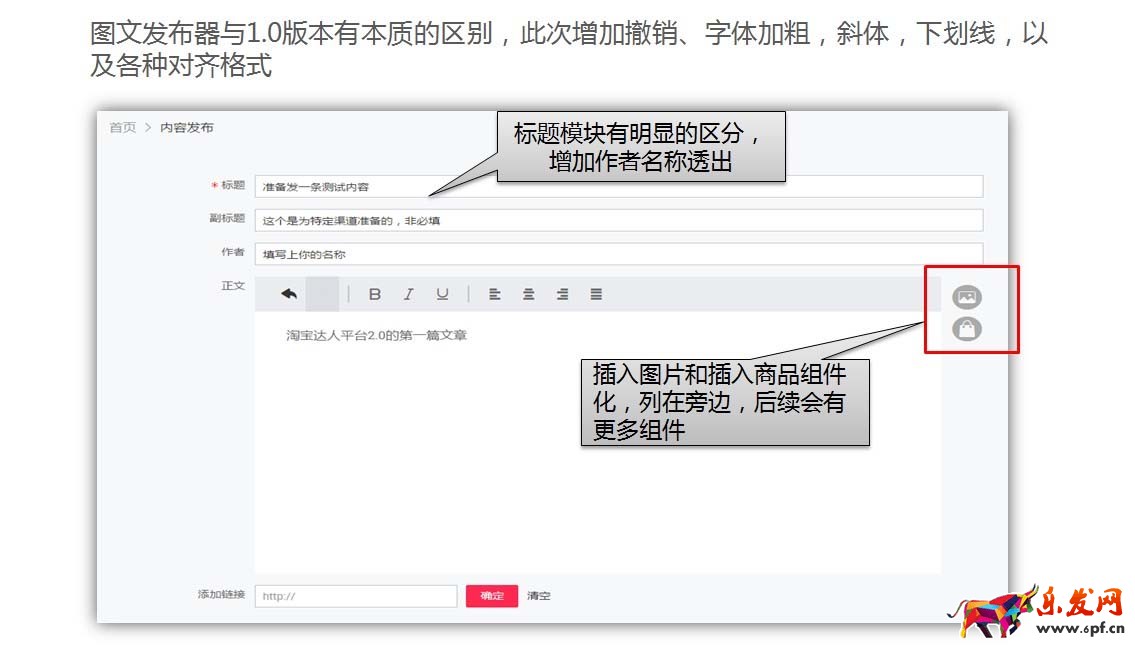Apply justified text alignment

coord(595,293)
